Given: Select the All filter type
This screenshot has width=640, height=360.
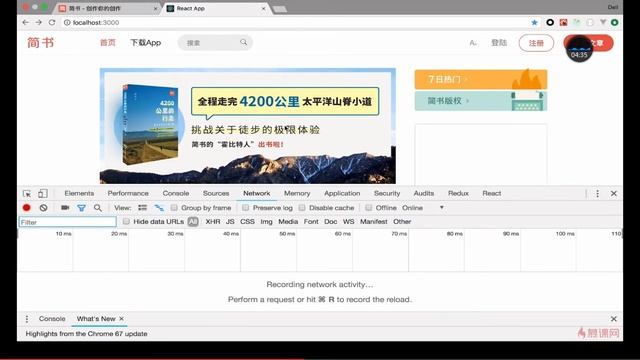Looking at the screenshot, I should click(x=193, y=222).
